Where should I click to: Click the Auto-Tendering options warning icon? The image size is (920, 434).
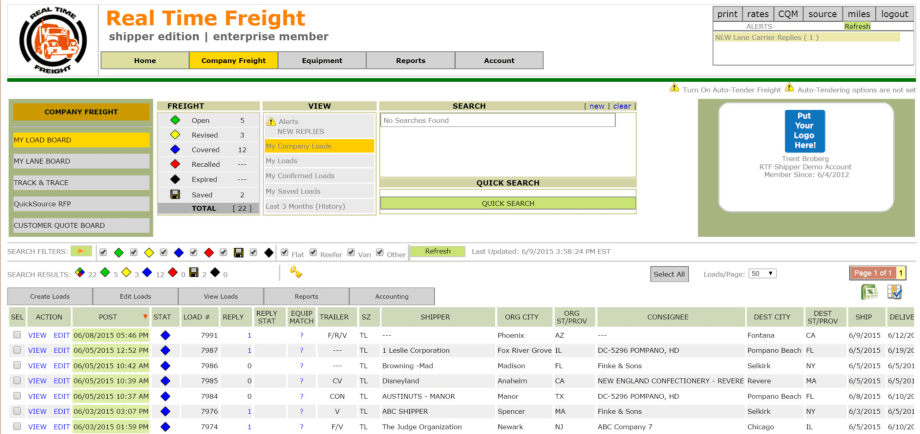point(790,89)
